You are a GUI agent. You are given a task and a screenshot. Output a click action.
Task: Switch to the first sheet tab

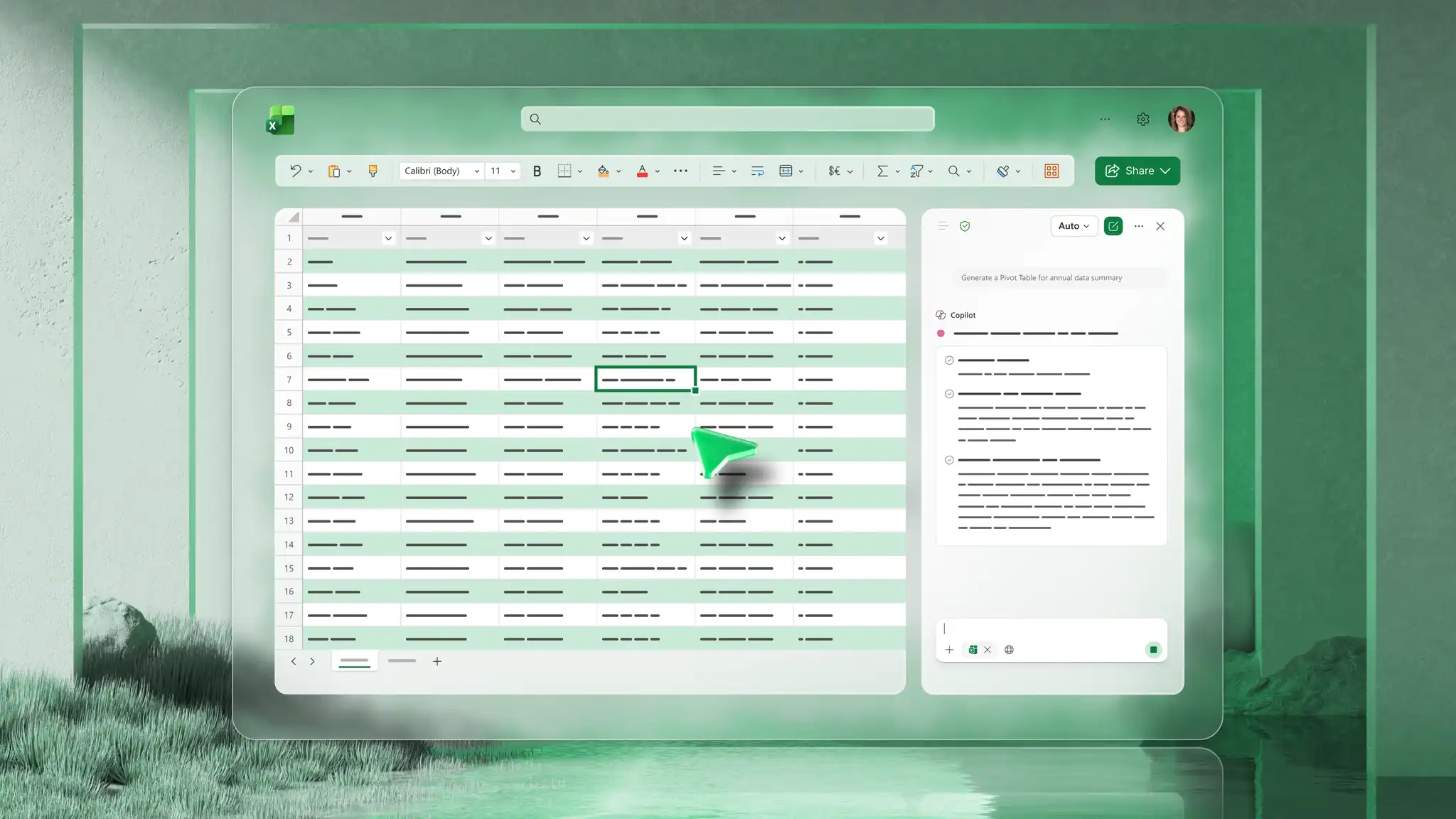(x=354, y=660)
